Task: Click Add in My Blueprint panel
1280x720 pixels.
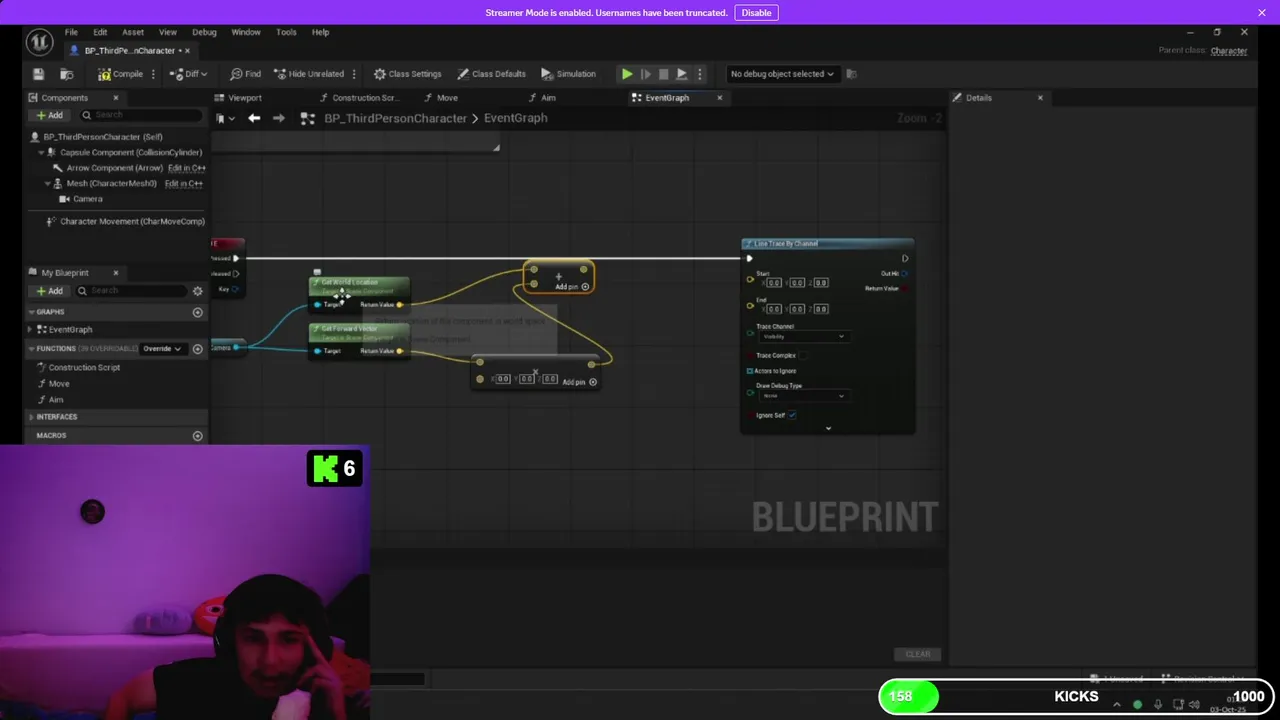Action: coord(49,291)
